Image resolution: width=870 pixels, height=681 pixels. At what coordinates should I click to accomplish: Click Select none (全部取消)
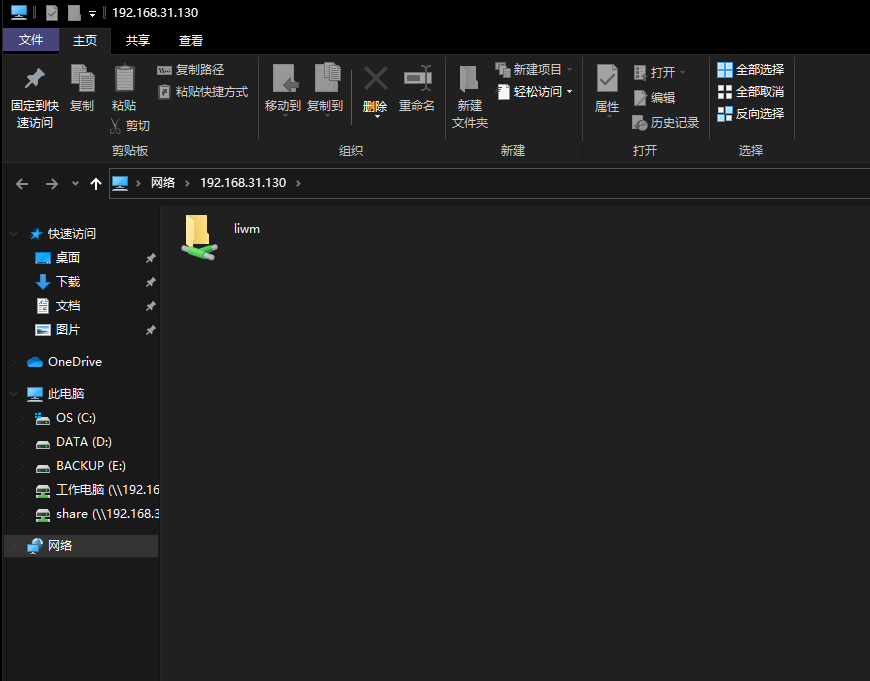[751, 92]
